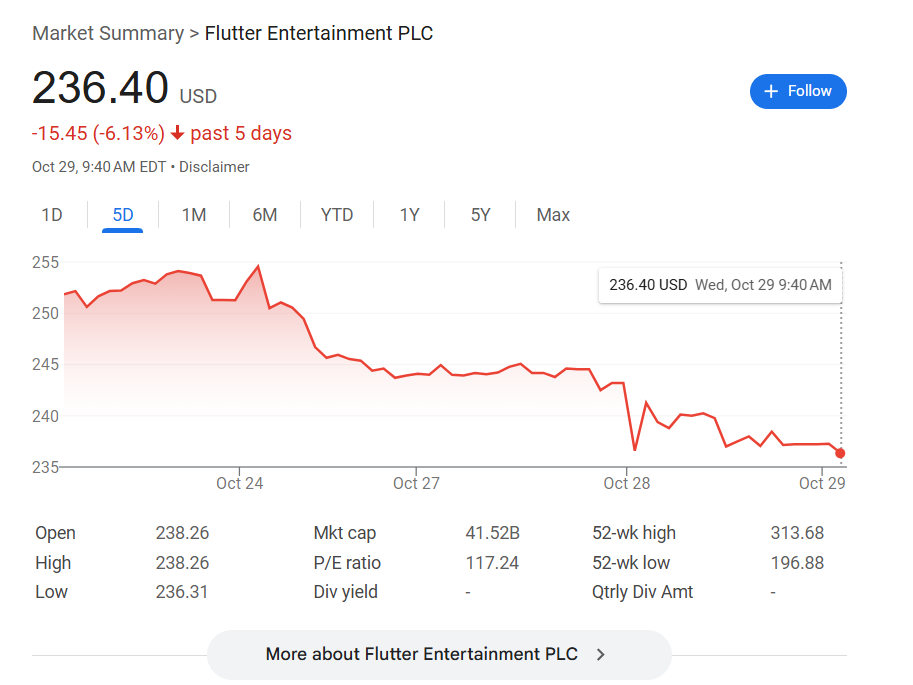Click the Follow button
This screenshot has width=913, height=685.
[x=798, y=91]
